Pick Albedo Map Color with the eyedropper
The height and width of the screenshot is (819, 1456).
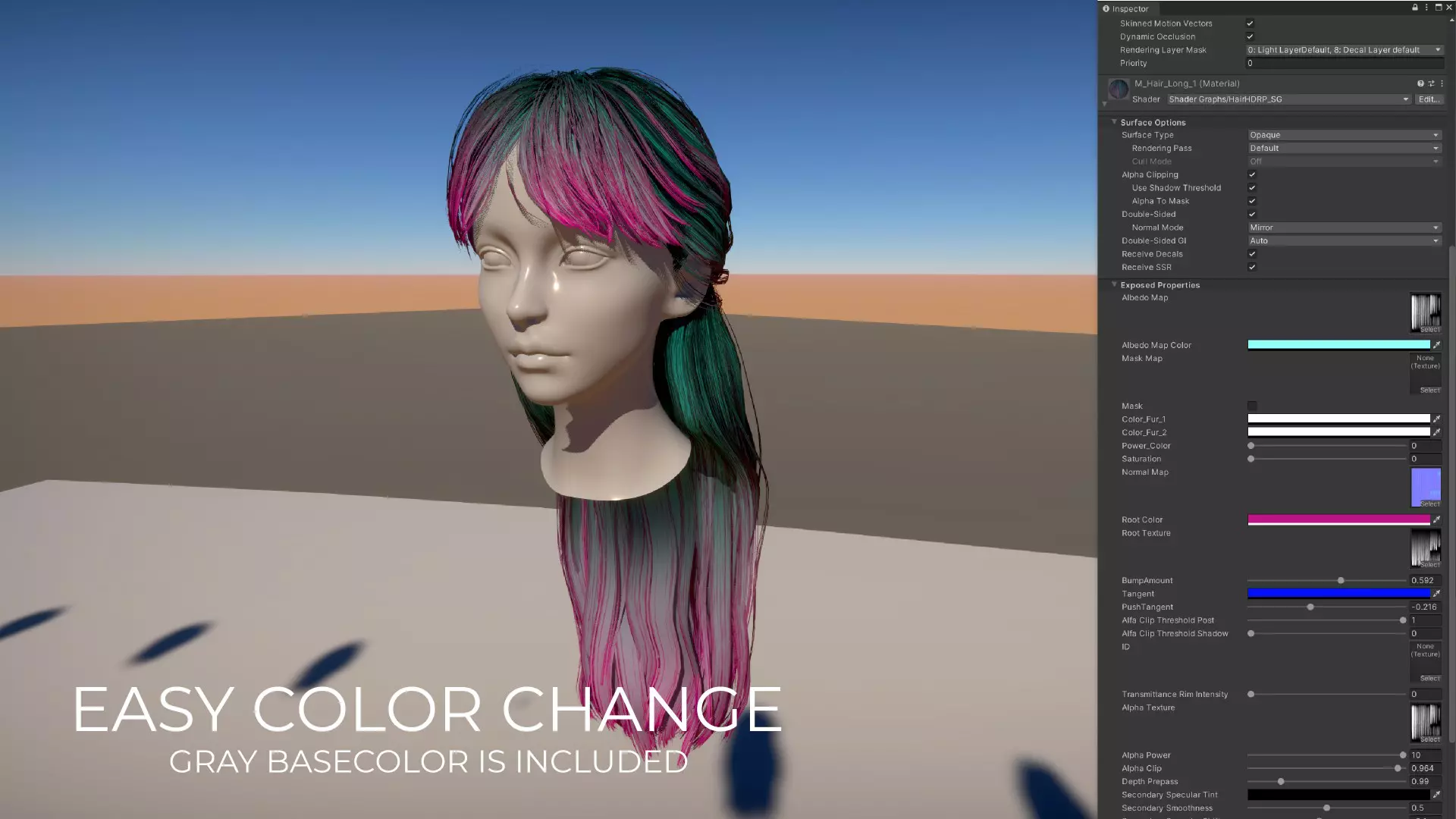pyautogui.click(x=1436, y=345)
